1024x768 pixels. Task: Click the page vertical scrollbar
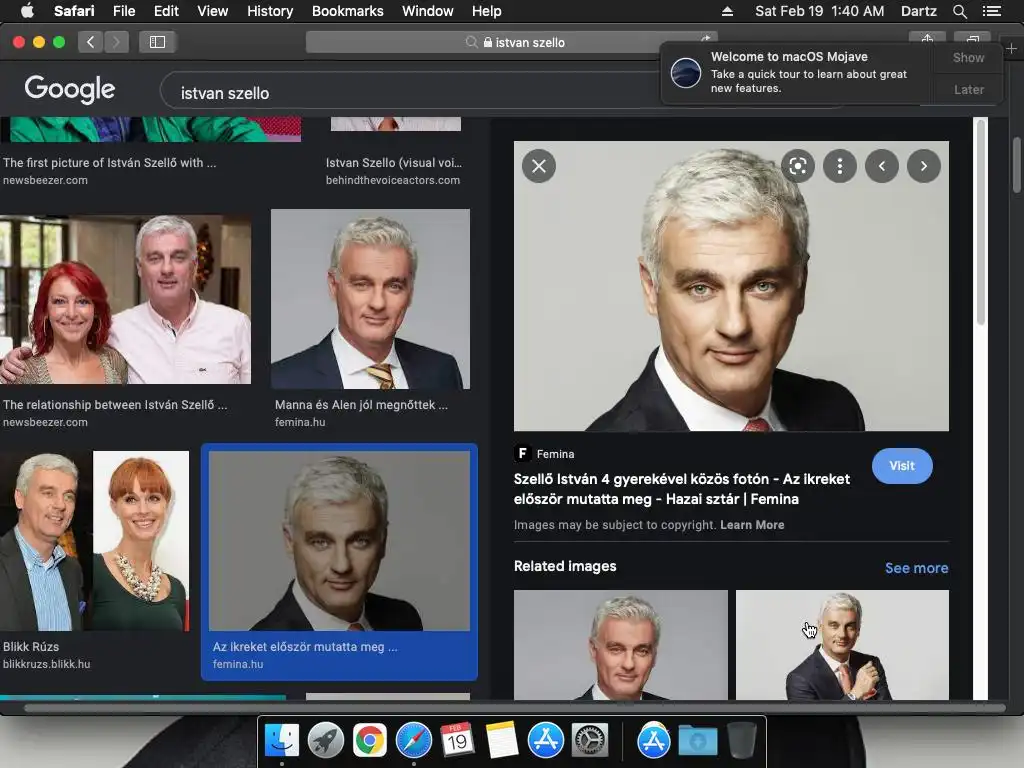point(1017,165)
